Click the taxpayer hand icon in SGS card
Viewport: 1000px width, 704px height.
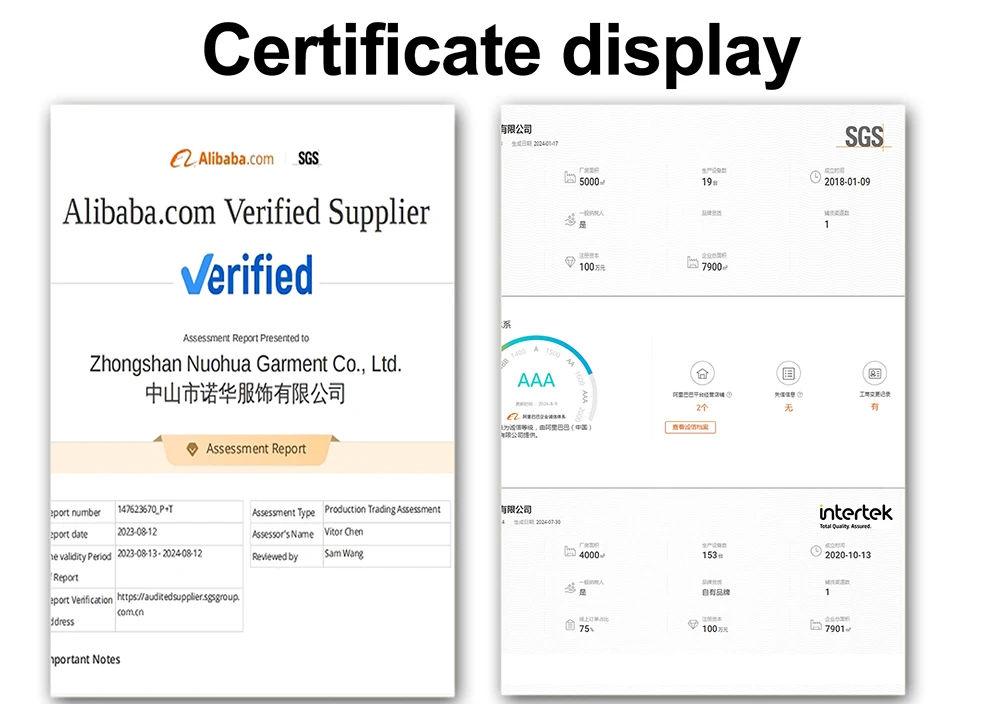pos(570,220)
